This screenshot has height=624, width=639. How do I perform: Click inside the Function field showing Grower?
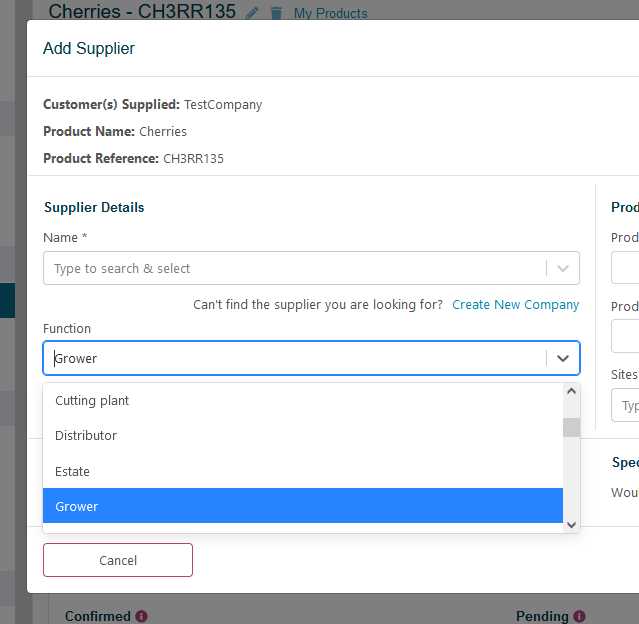[295, 358]
